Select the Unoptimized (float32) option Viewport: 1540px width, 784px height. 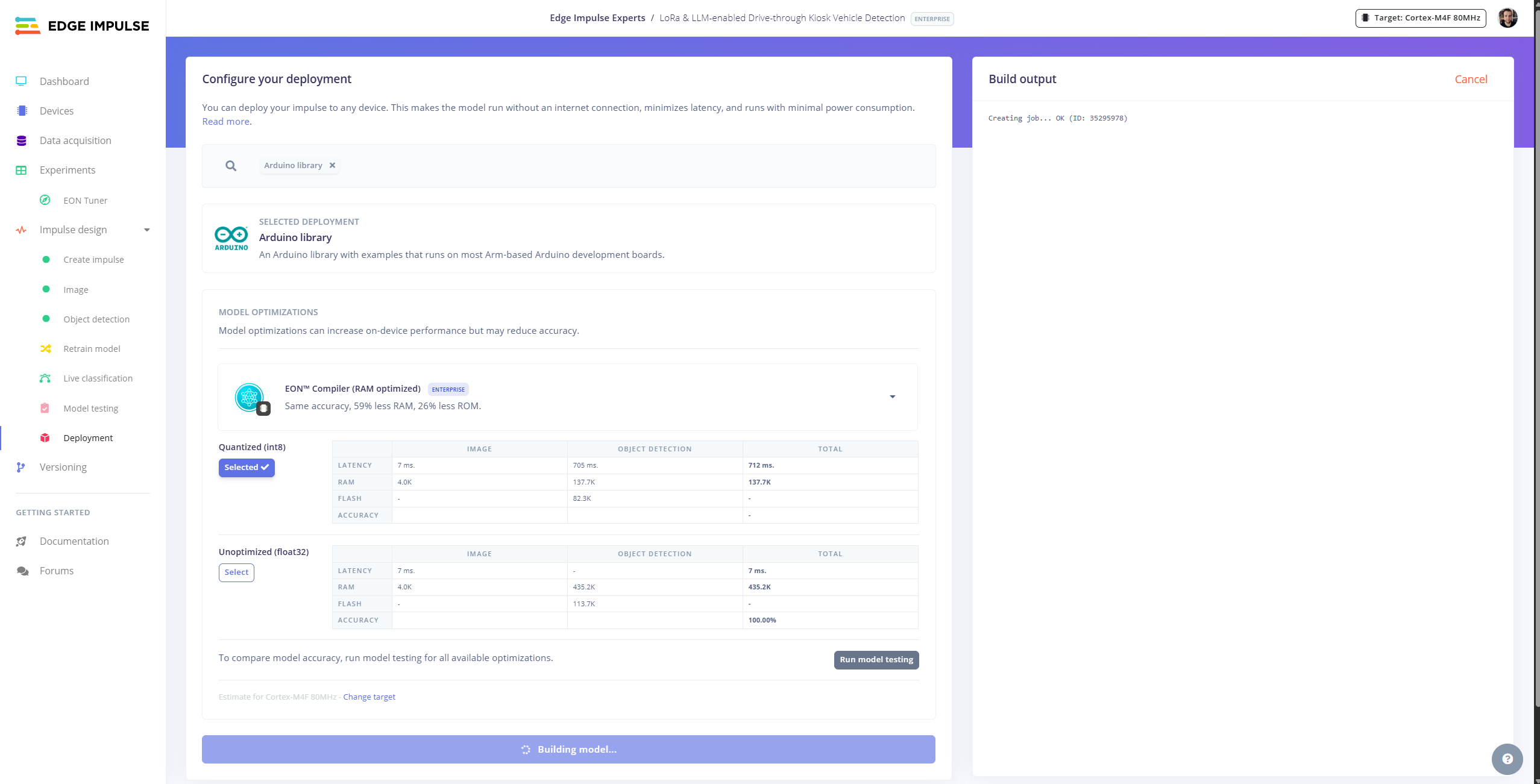click(x=236, y=572)
